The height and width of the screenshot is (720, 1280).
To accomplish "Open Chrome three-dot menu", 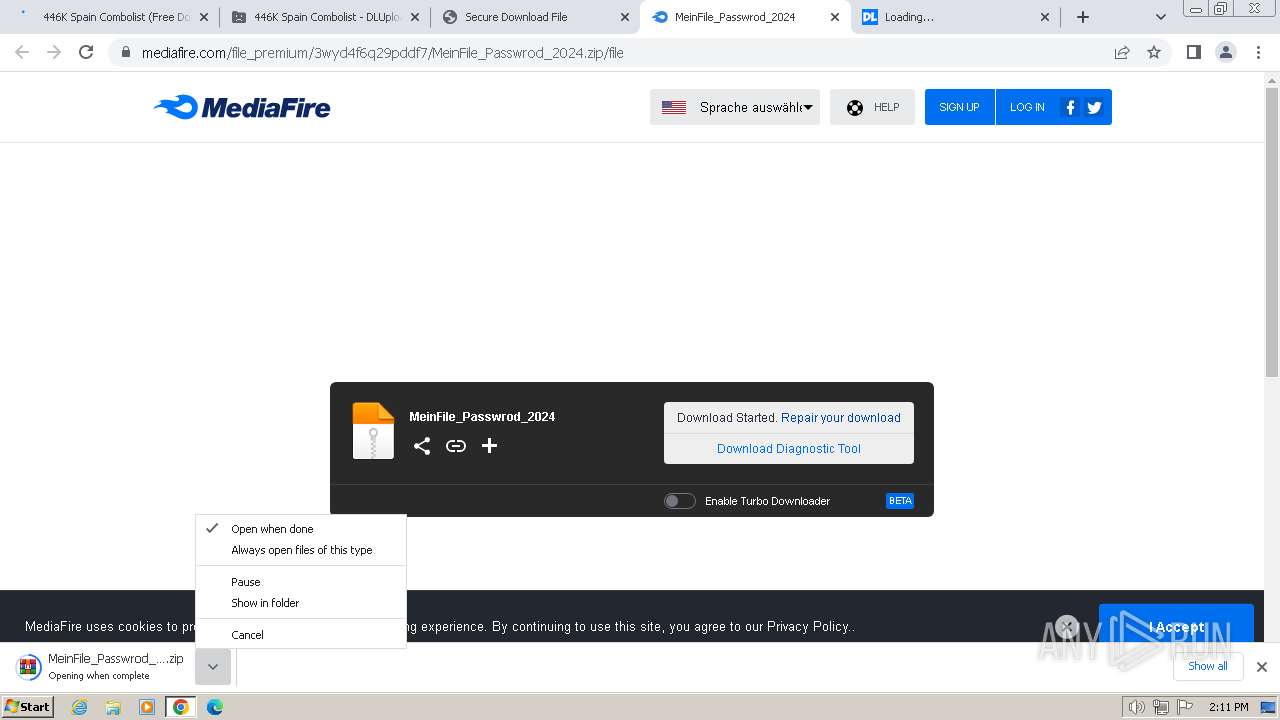I will [x=1257, y=52].
